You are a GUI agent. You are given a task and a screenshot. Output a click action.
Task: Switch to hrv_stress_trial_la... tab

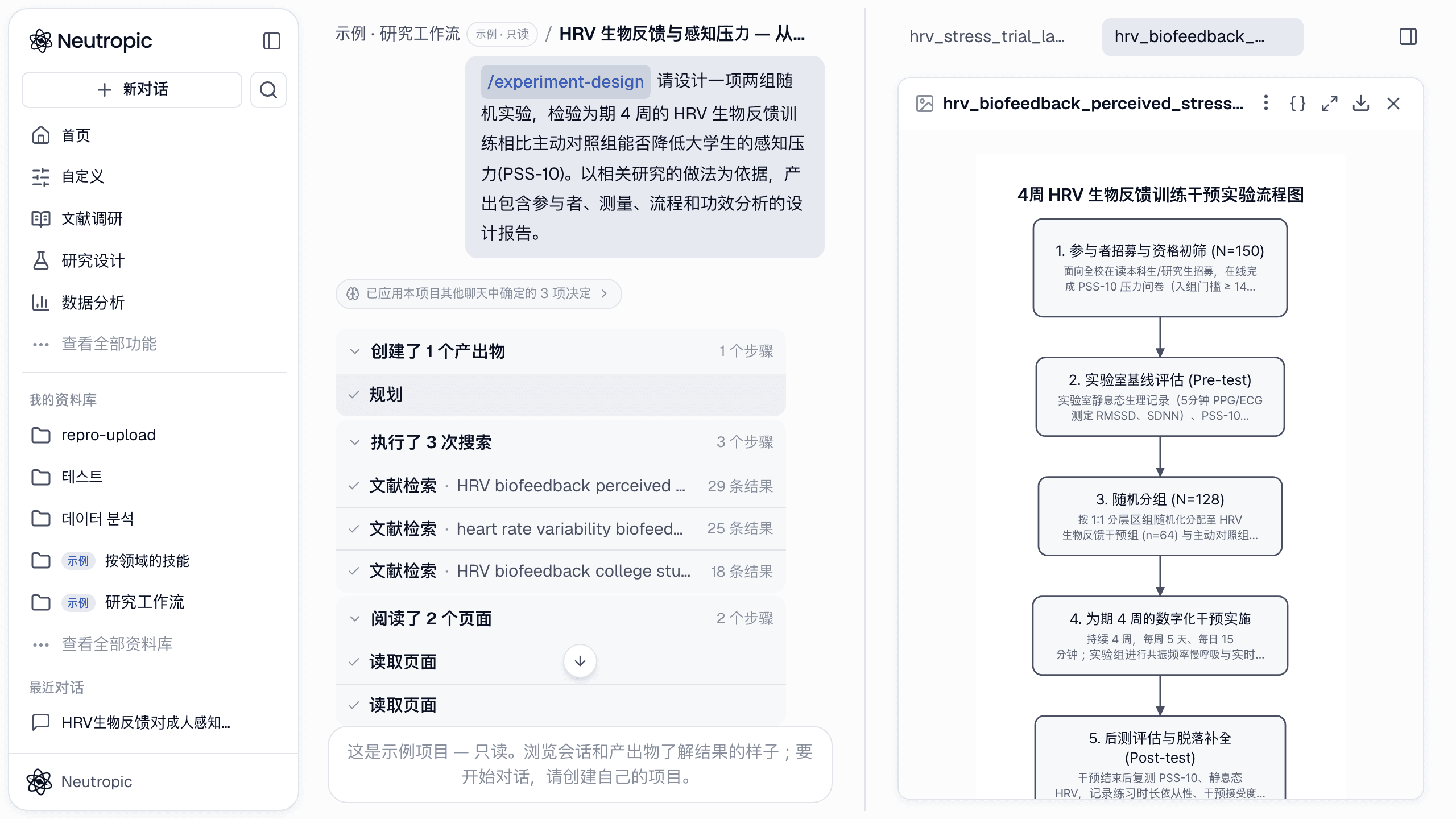pyautogui.click(x=987, y=36)
